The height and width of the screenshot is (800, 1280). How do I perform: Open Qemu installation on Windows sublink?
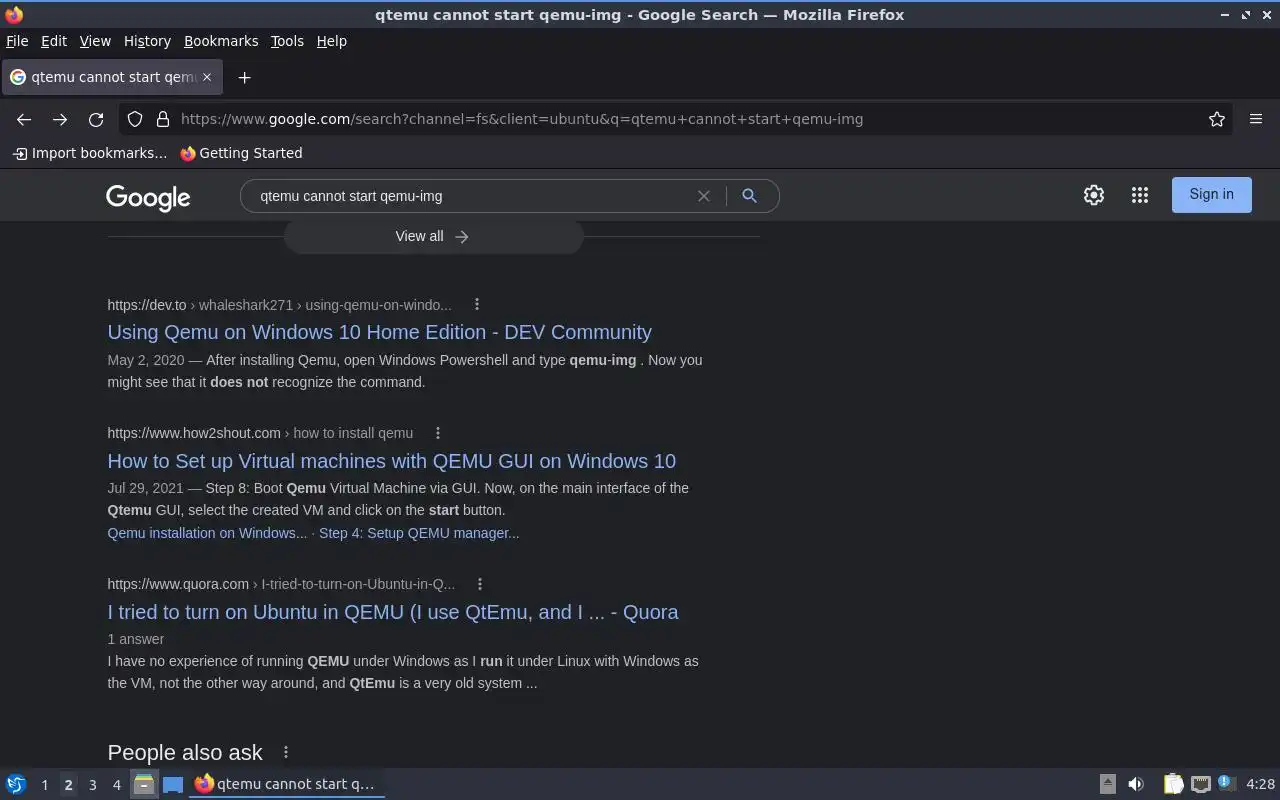pos(207,533)
